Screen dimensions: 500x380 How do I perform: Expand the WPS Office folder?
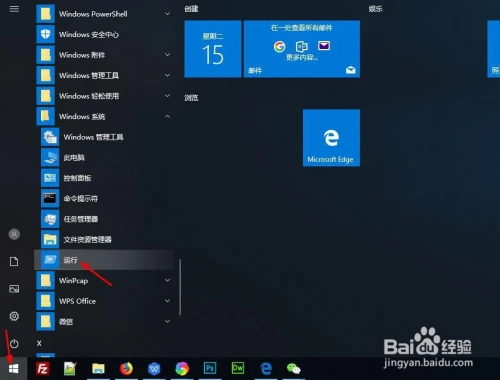pyautogui.click(x=104, y=301)
